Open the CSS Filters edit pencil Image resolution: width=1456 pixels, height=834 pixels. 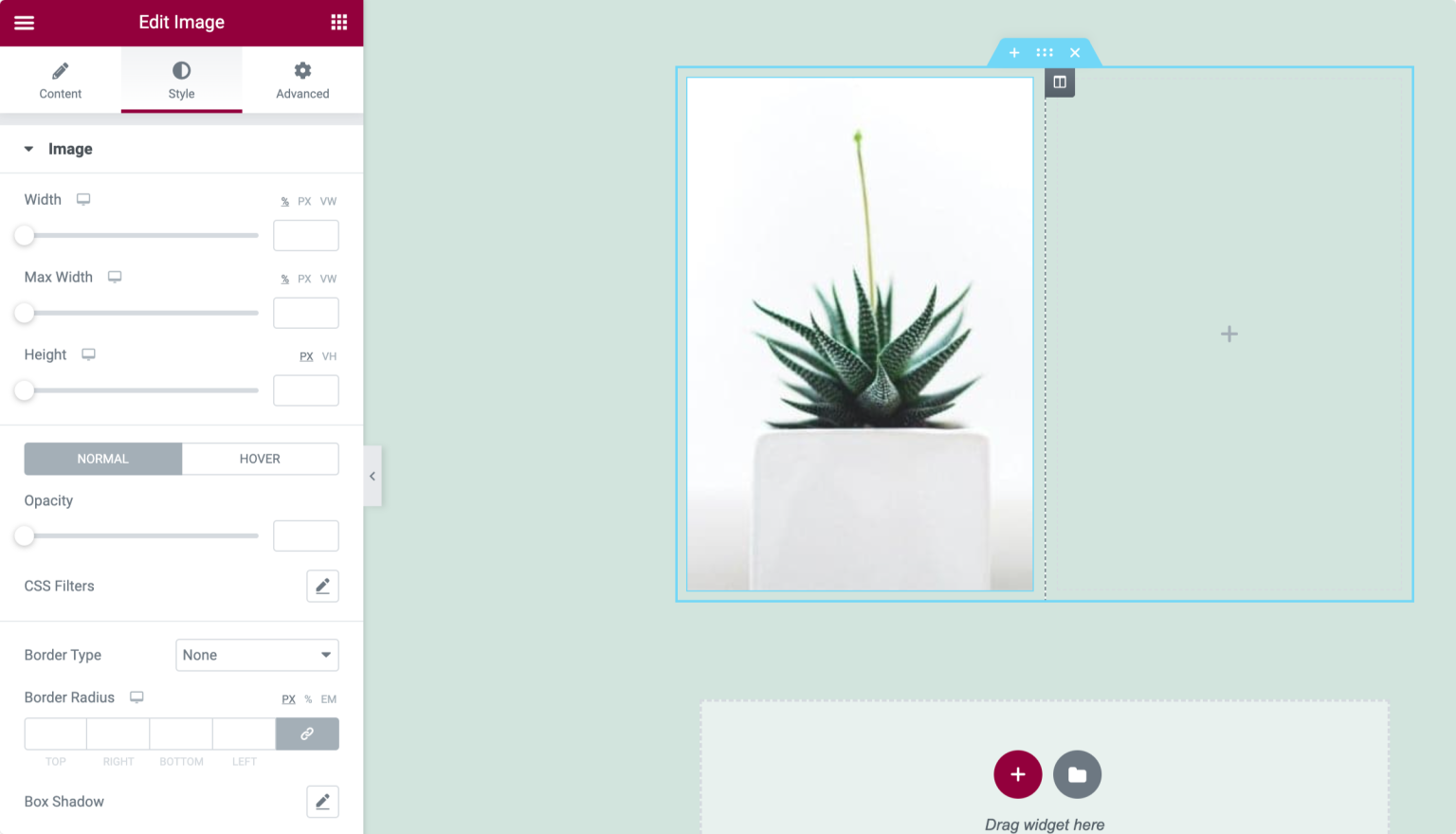322,586
